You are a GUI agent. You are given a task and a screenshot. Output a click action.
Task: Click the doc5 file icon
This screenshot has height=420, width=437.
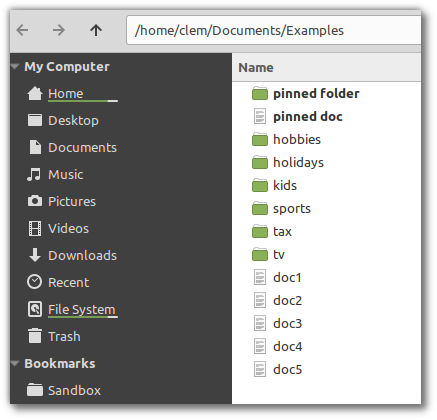[260, 369]
